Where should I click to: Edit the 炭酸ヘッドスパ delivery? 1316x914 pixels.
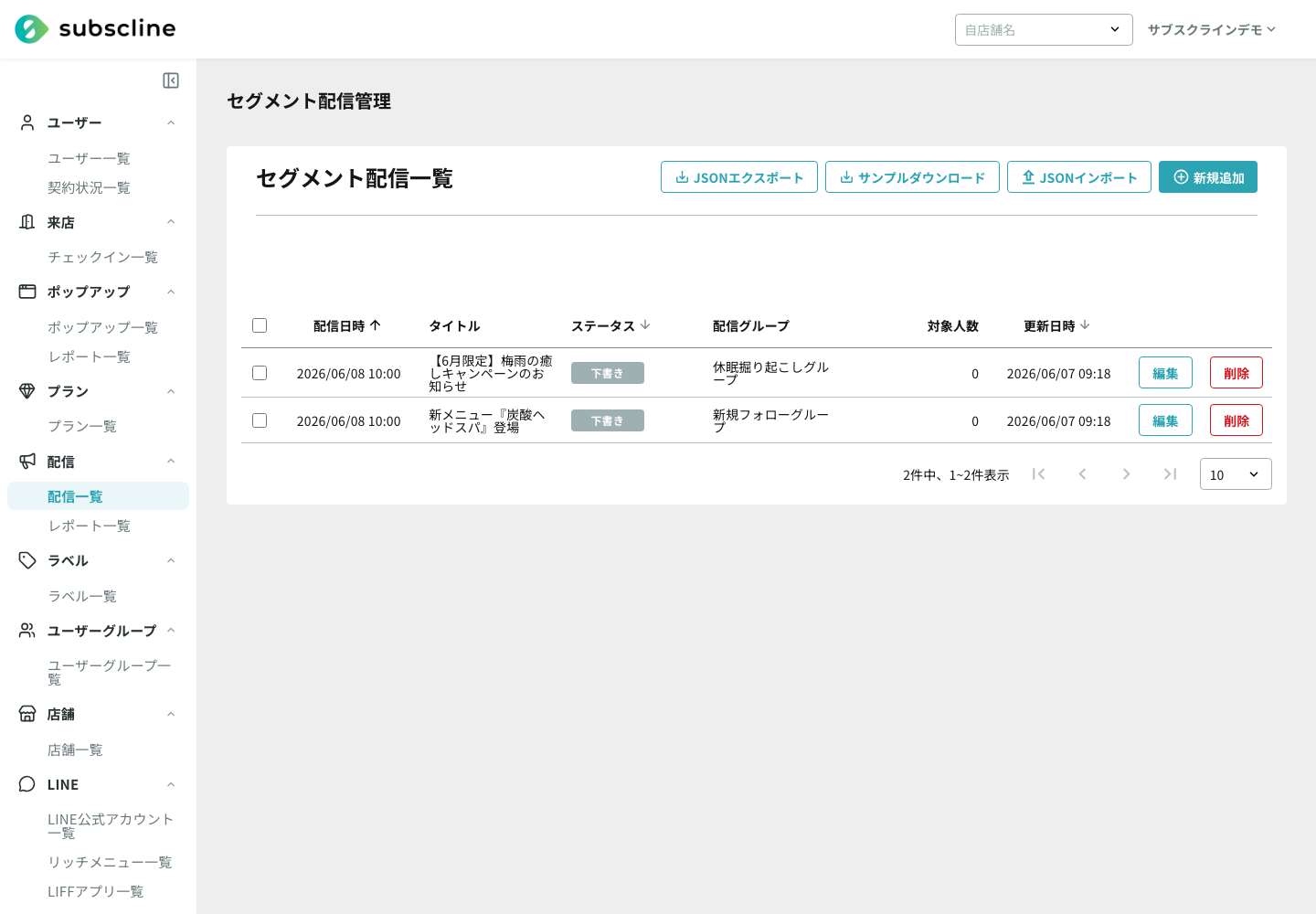tap(1165, 420)
